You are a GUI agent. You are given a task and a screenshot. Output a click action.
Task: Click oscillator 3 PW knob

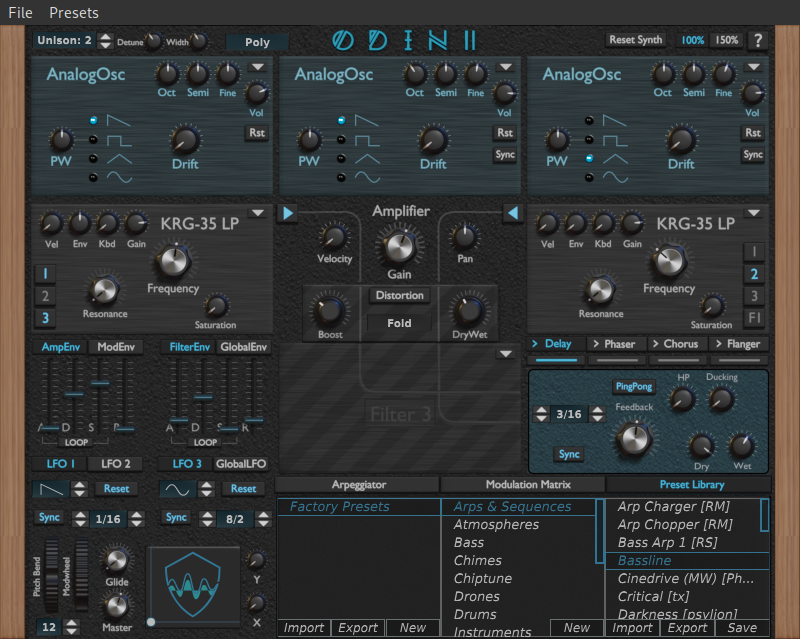tap(557, 140)
